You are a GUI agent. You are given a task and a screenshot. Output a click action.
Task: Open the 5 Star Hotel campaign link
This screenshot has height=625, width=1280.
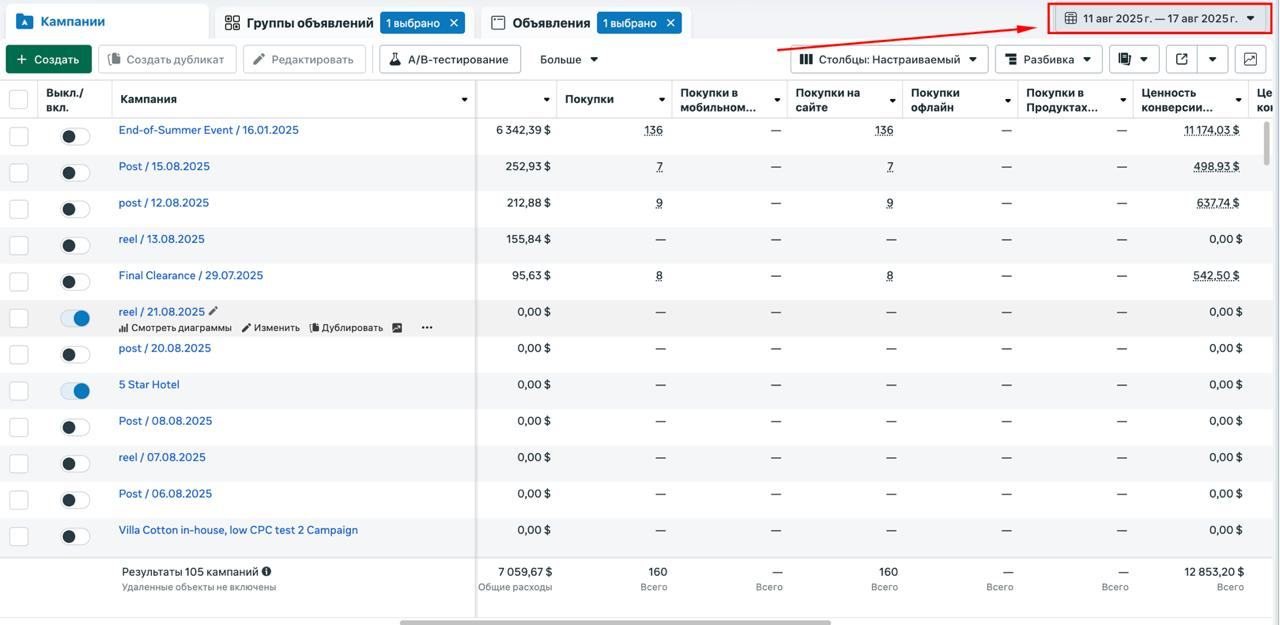(149, 384)
